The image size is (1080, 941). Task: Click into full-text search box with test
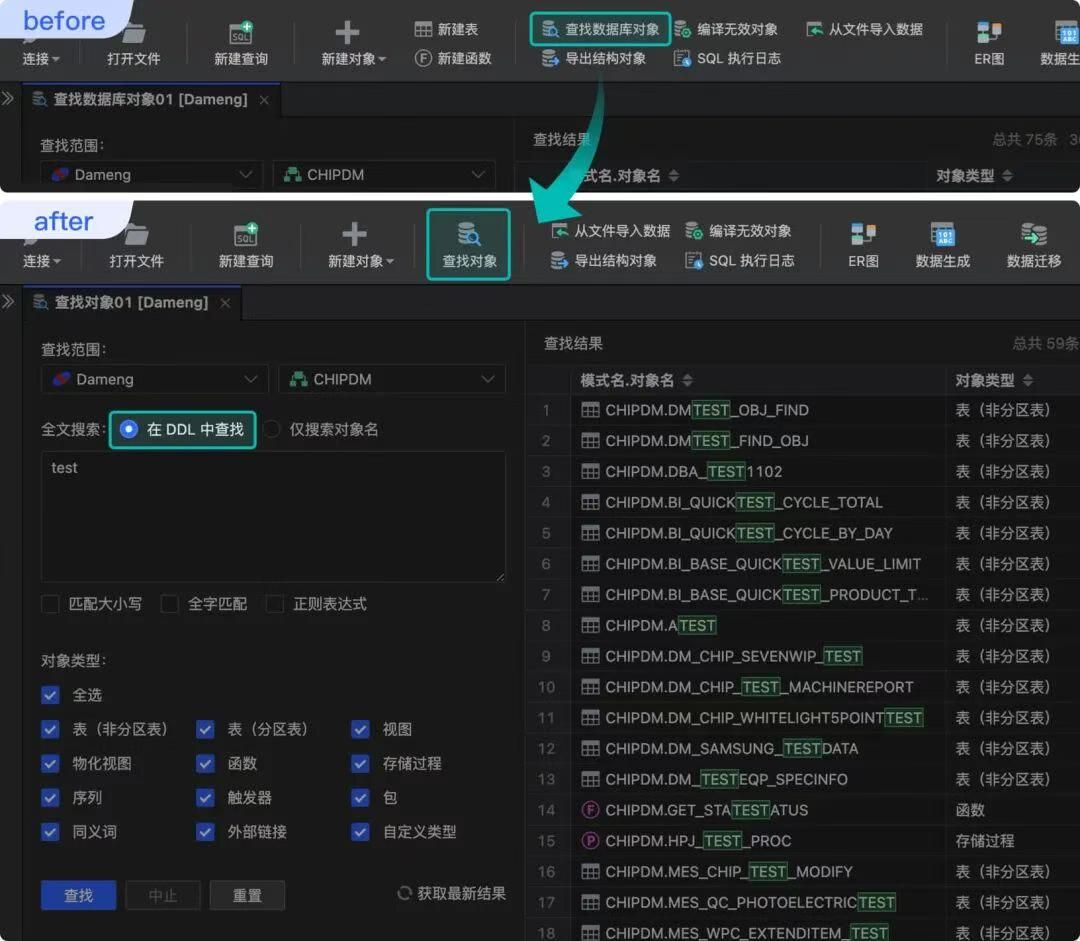(273, 517)
